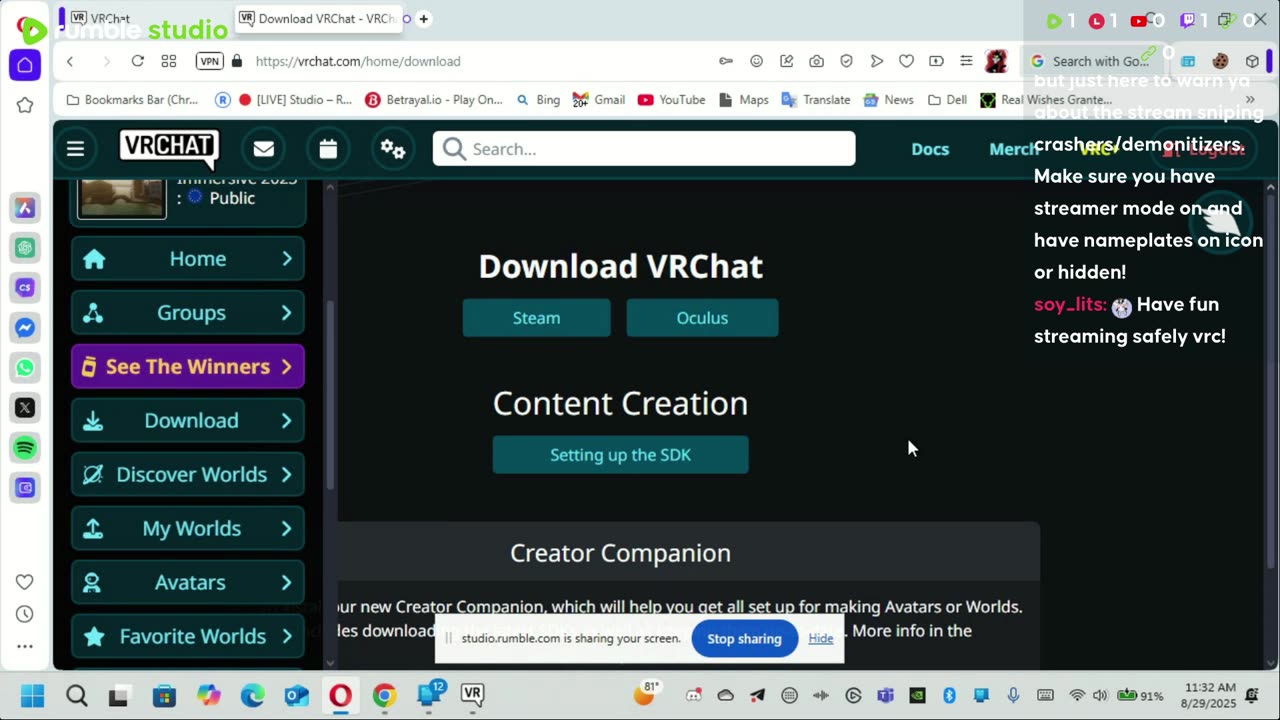The width and height of the screenshot is (1280, 720).
Task: Open See The Winners sidebar item
Action: [x=188, y=367]
